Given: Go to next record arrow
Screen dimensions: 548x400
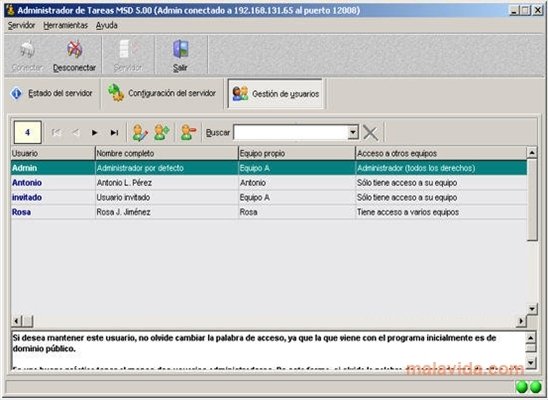Looking at the screenshot, I should pos(94,132).
